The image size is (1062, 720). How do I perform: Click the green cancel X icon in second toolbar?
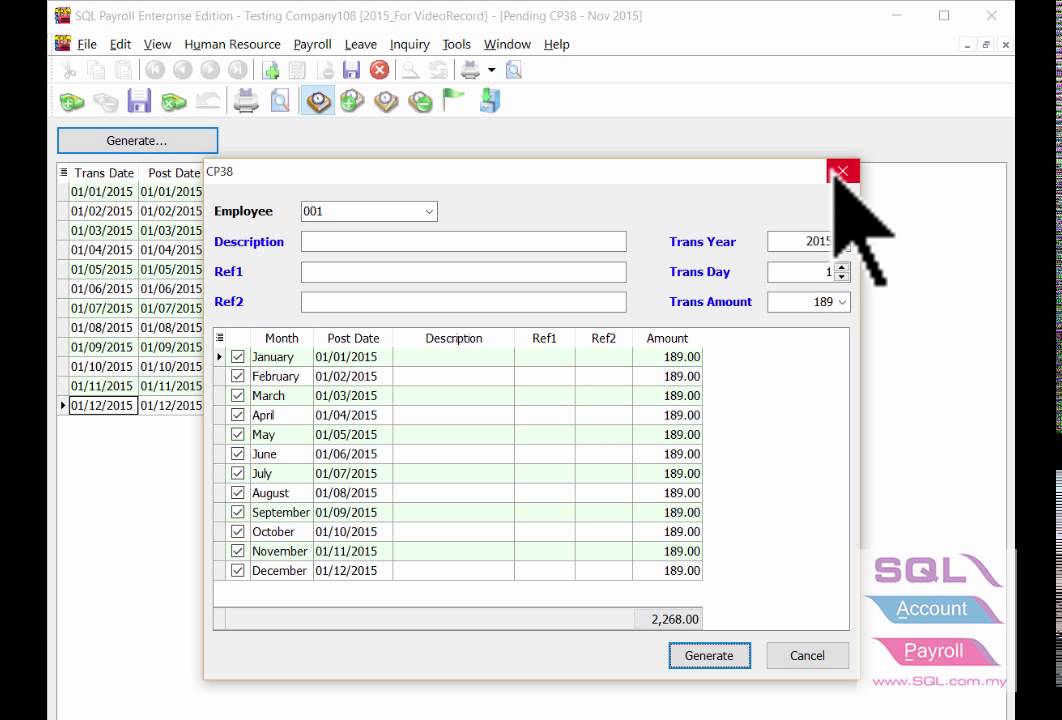point(174,102)
